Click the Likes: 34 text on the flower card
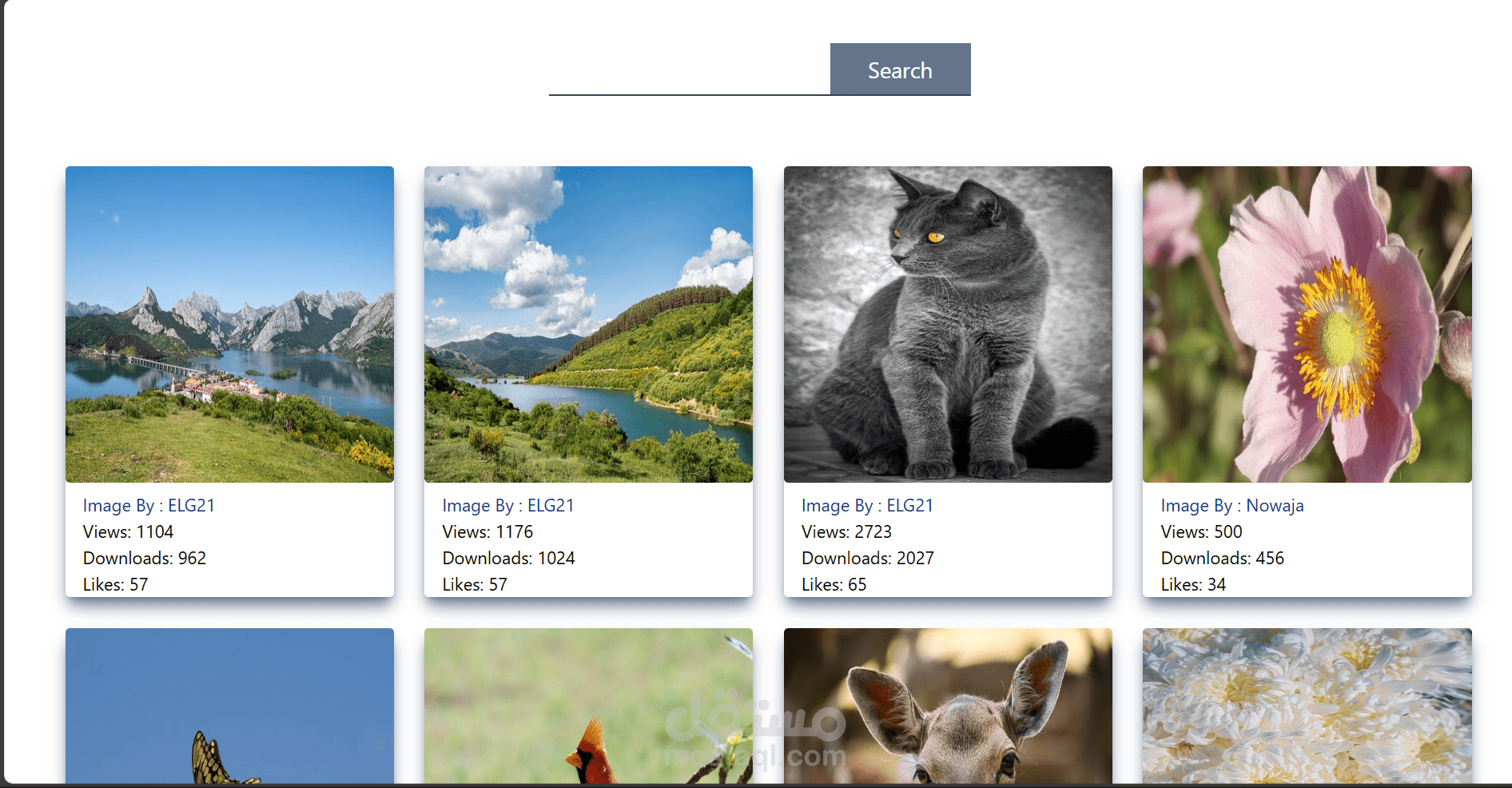Screen dimensions: 1512x788 coord(1192,584)
